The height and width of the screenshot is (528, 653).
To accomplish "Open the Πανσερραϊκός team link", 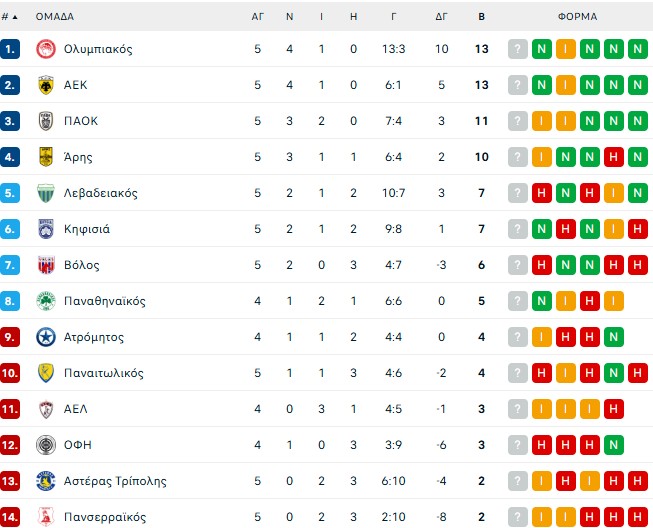I will pyautogui.click(x=105, y=517).
